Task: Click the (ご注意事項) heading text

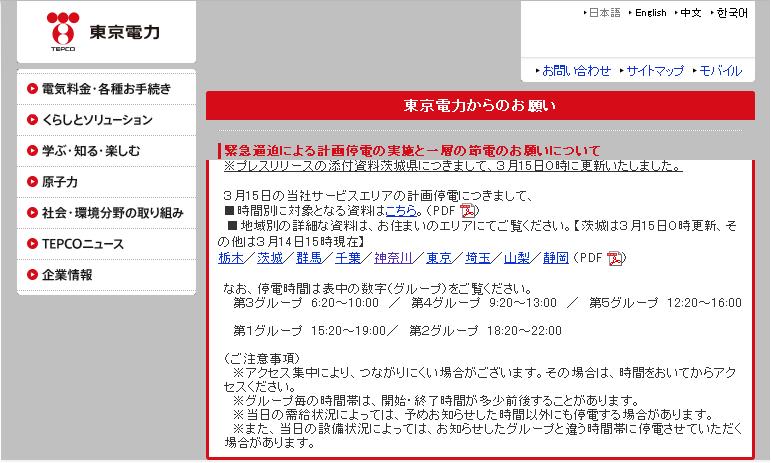Action: click(262, 358)
